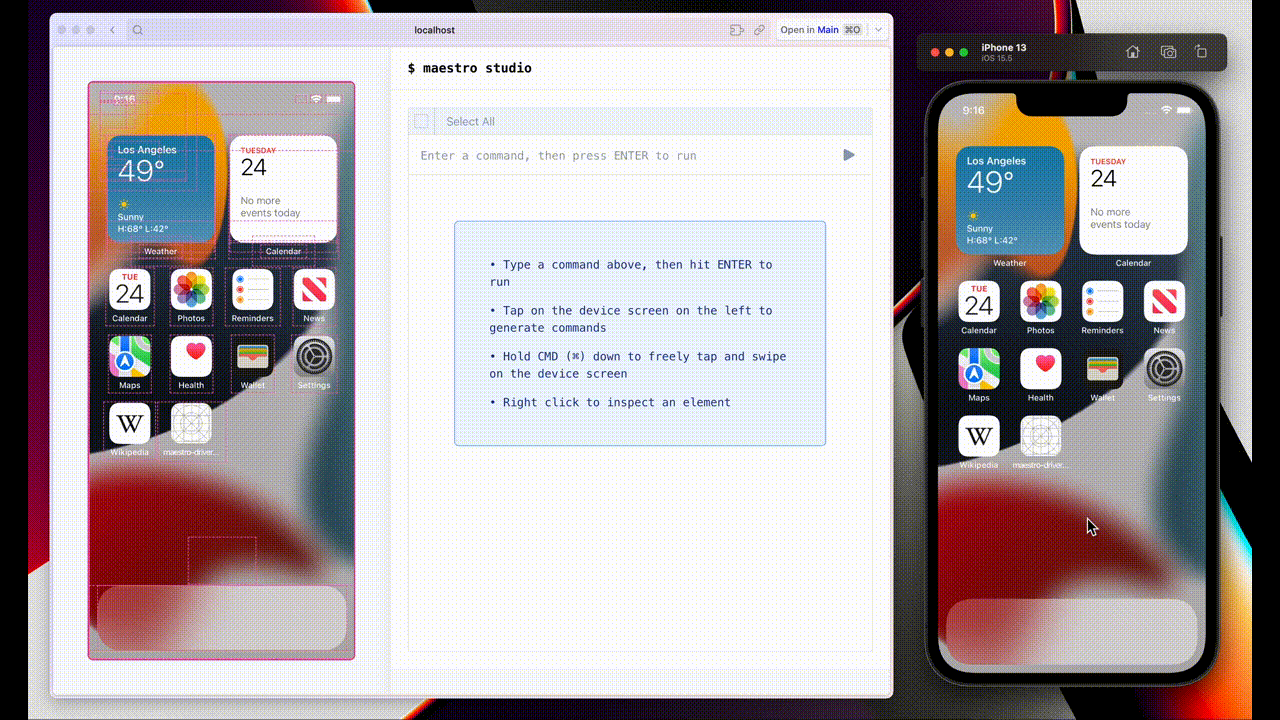Tap Reminders icon in Maestro Studio preview
Screen dimensions: 1280x720
coord(252,290)
